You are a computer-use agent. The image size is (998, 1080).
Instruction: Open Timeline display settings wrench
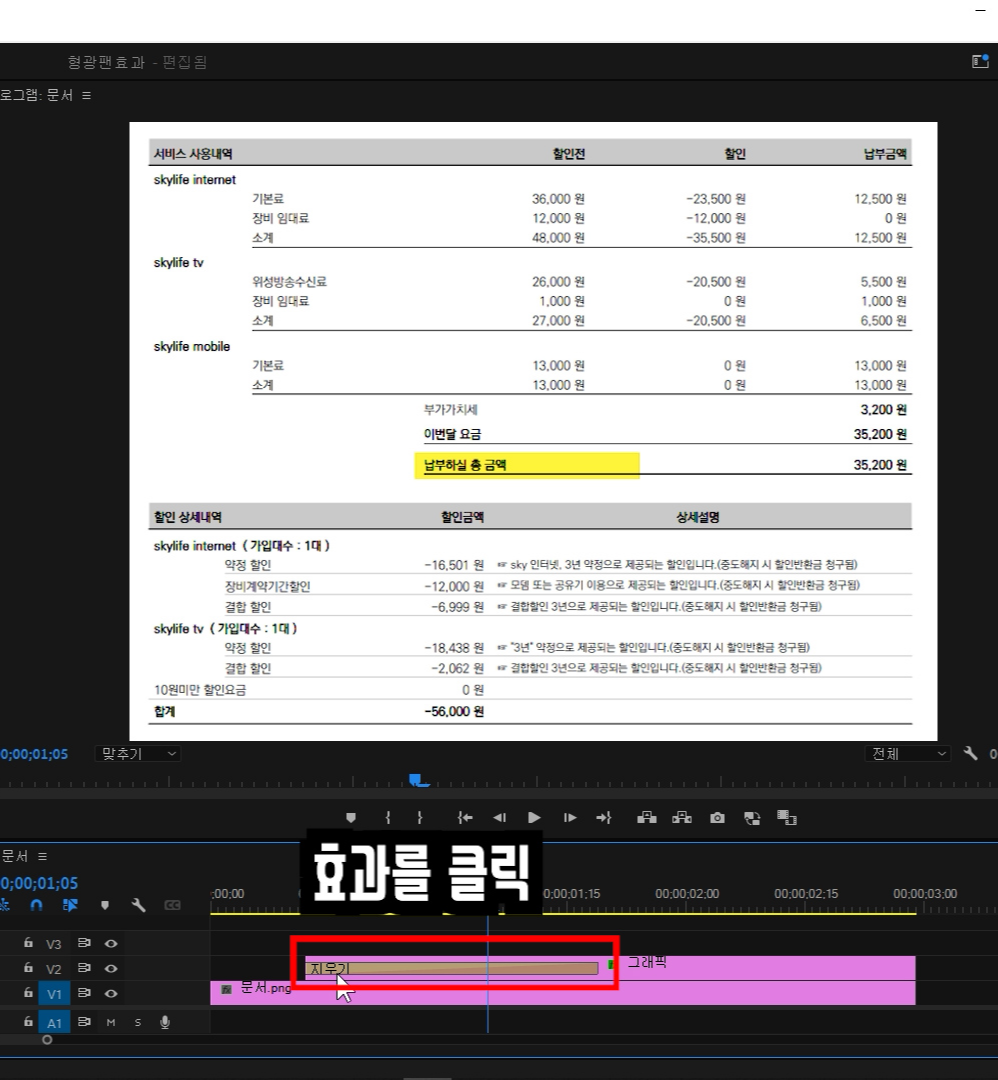click(138, 905)
